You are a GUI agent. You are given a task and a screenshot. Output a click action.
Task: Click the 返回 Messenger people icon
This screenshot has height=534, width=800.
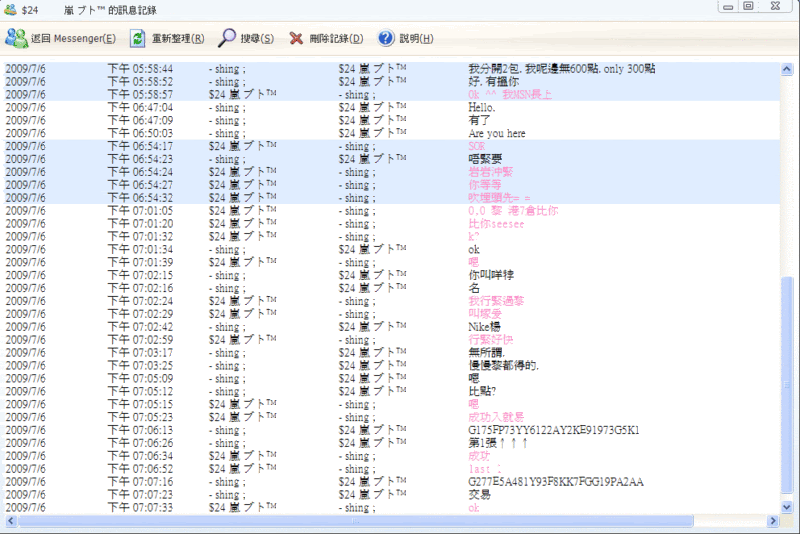[17, 38]
